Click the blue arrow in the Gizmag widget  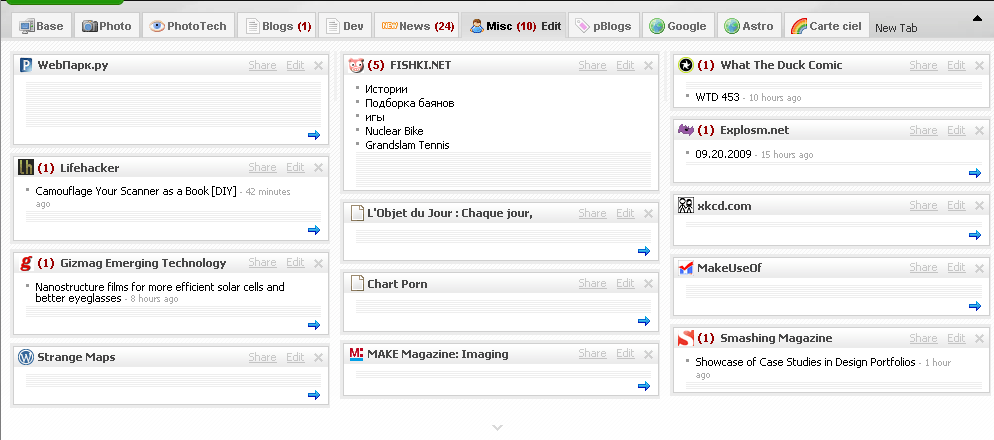click(314, 325)
